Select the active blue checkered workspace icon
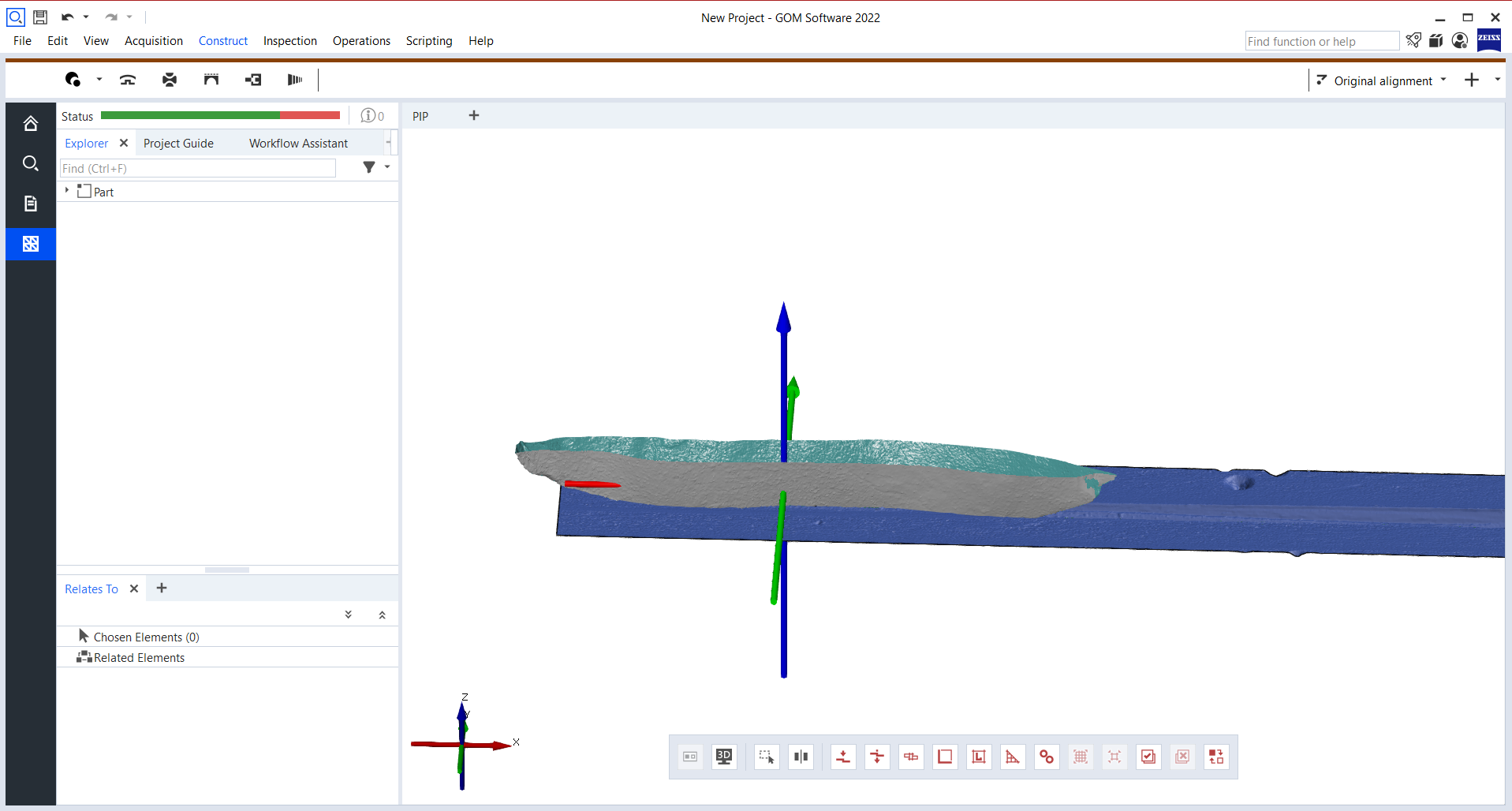The image size is (1512, 811). point(31,244)
